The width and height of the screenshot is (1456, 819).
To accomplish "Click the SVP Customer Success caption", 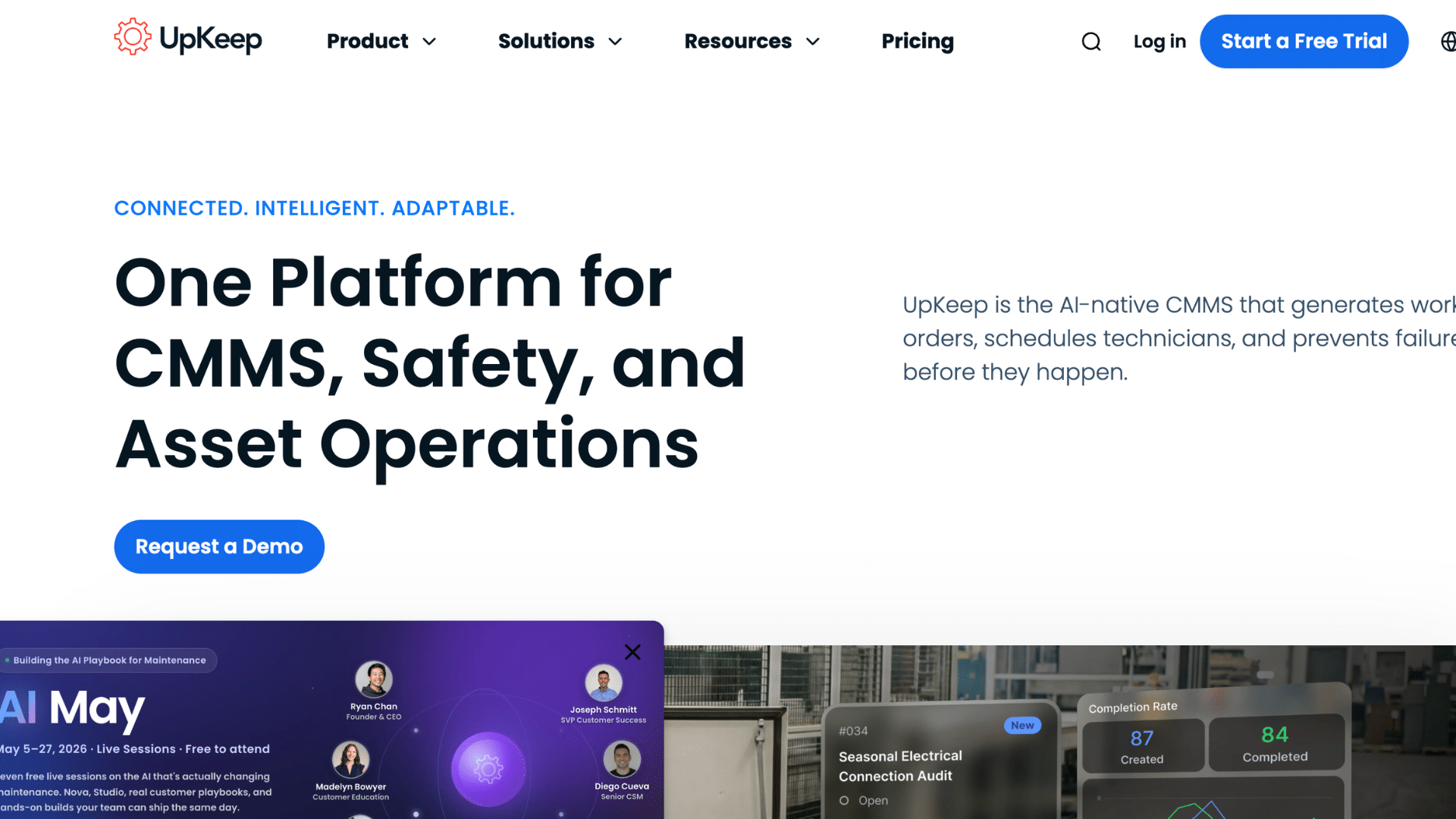I will point(604,720).
